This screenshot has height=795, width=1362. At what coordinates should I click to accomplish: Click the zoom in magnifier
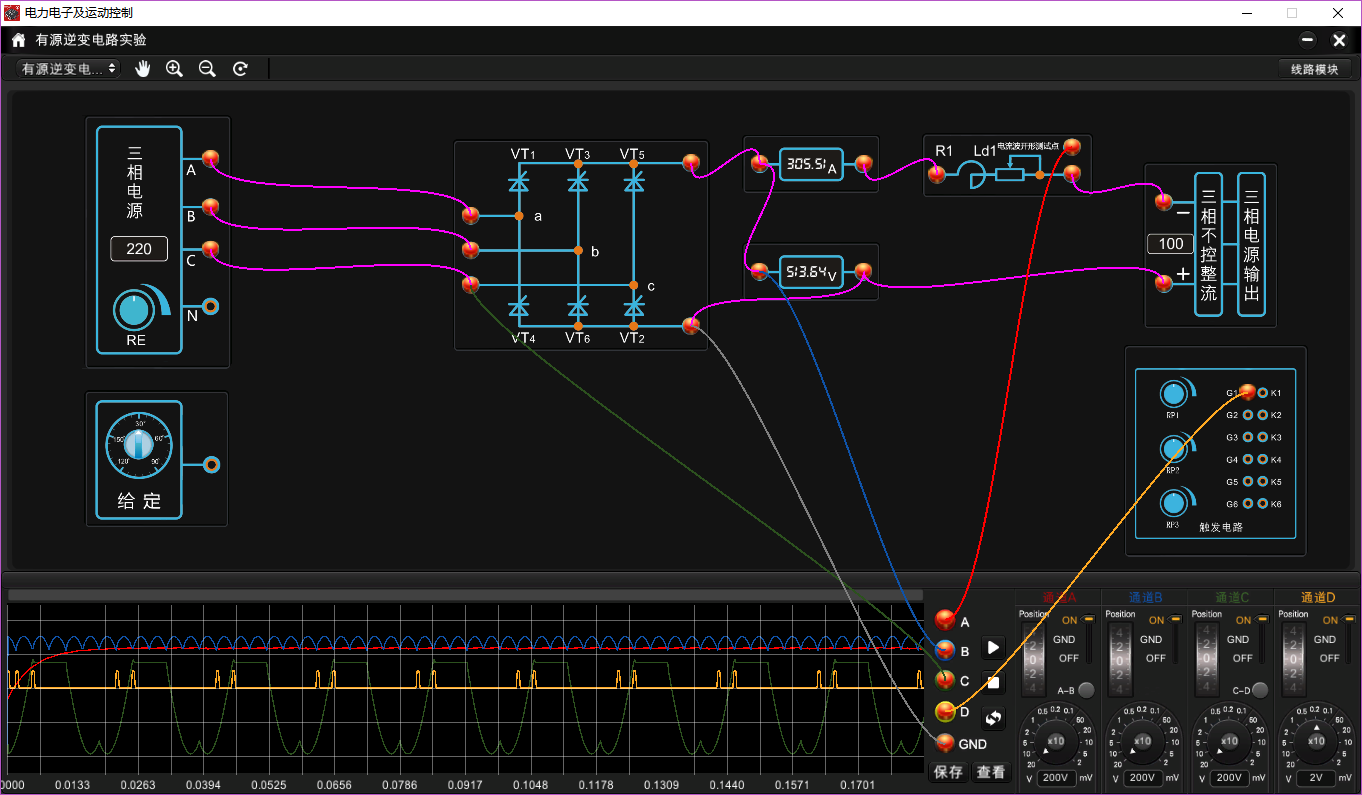(x=174, y=68)
